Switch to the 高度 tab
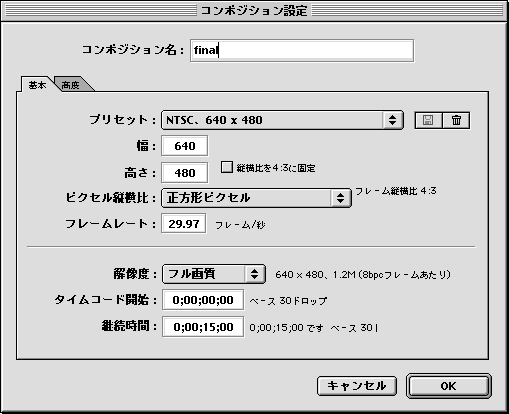This screenshot has height=414, width=509. [x=71, y=85]
